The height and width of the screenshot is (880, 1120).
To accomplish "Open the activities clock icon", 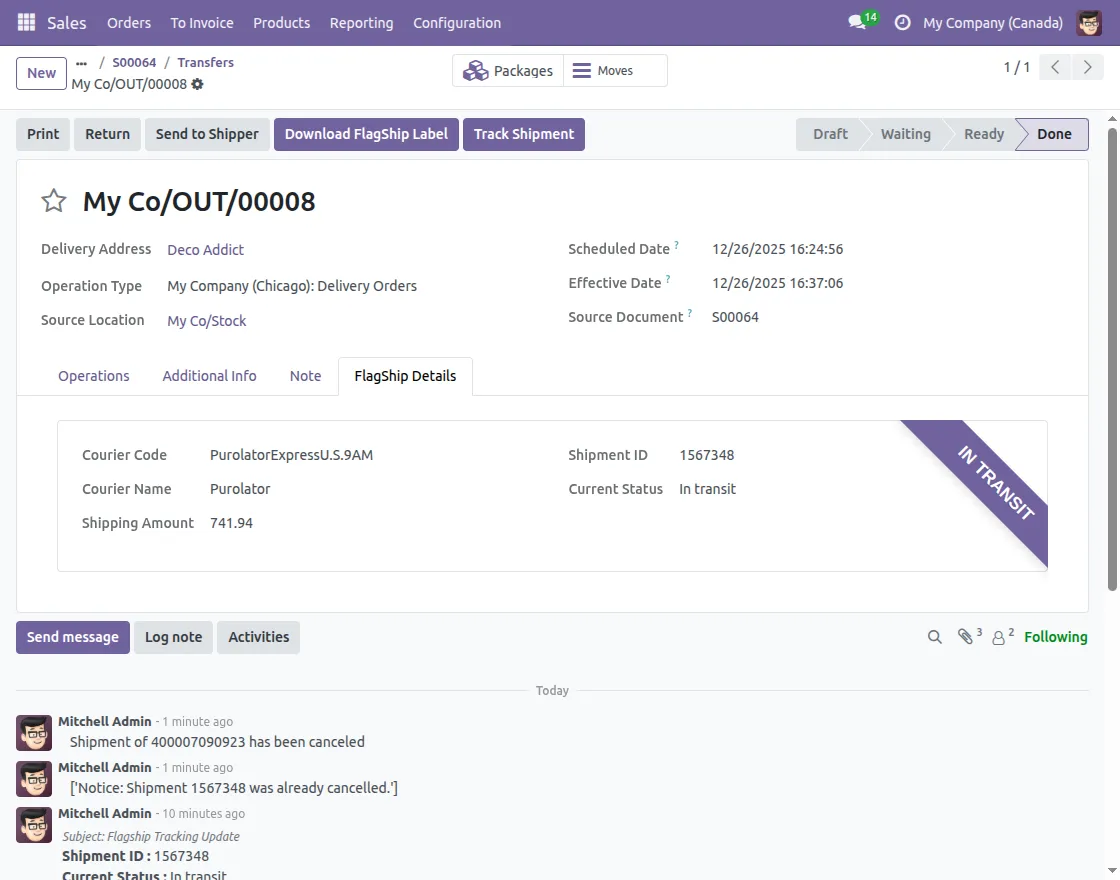I will [902, 22].
